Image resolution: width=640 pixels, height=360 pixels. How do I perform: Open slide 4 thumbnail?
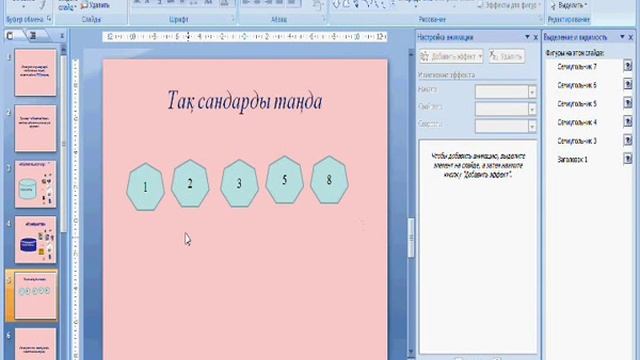click(x=36, y=240)
